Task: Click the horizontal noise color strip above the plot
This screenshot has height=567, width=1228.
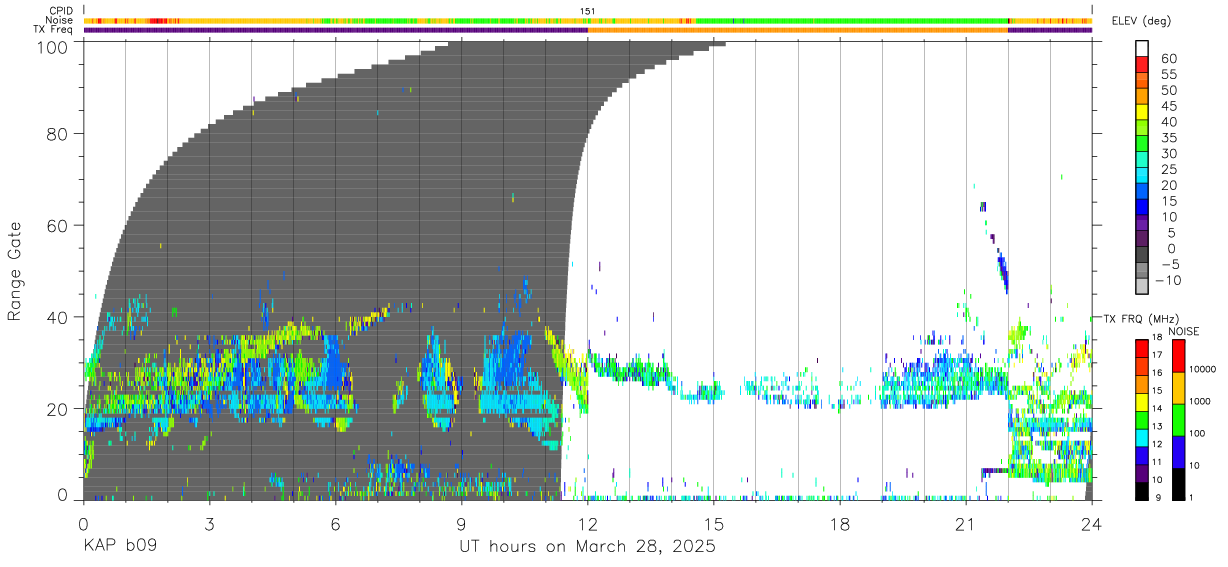Action: click(x=587, y=20)
